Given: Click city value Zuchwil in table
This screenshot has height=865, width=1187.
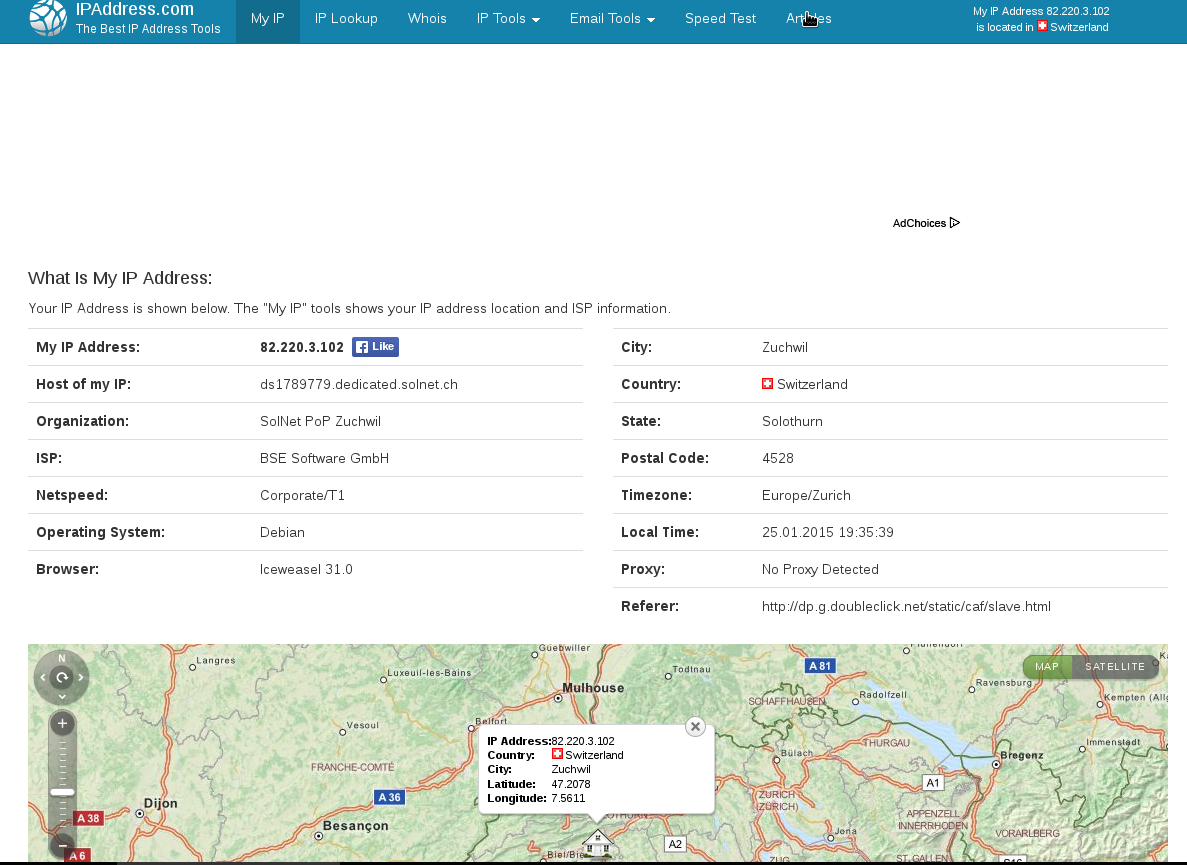Looking at the screenshot, I should pos(784,347).
